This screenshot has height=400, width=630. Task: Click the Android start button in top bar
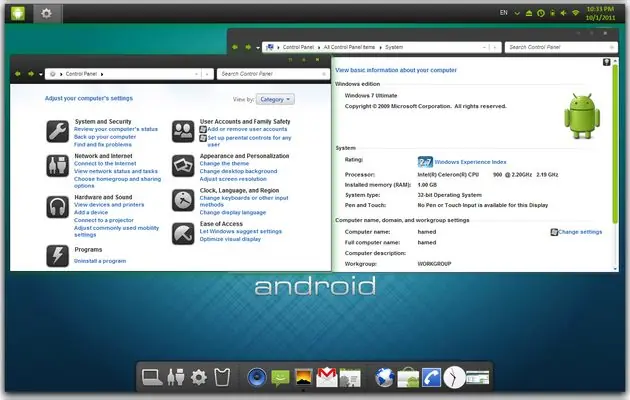(x=18, y=13)
